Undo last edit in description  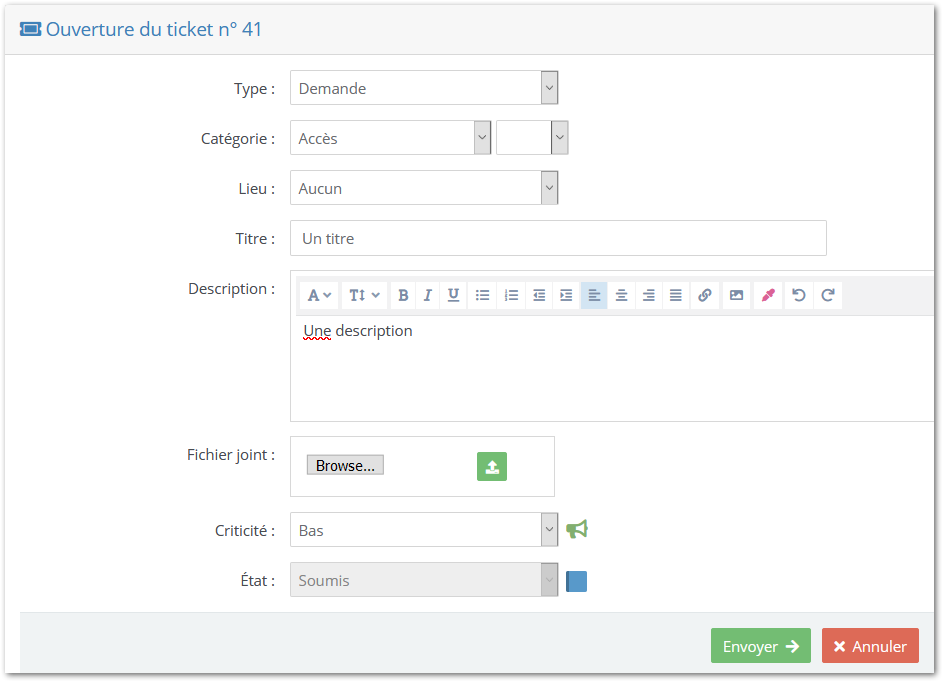(799, 295)
